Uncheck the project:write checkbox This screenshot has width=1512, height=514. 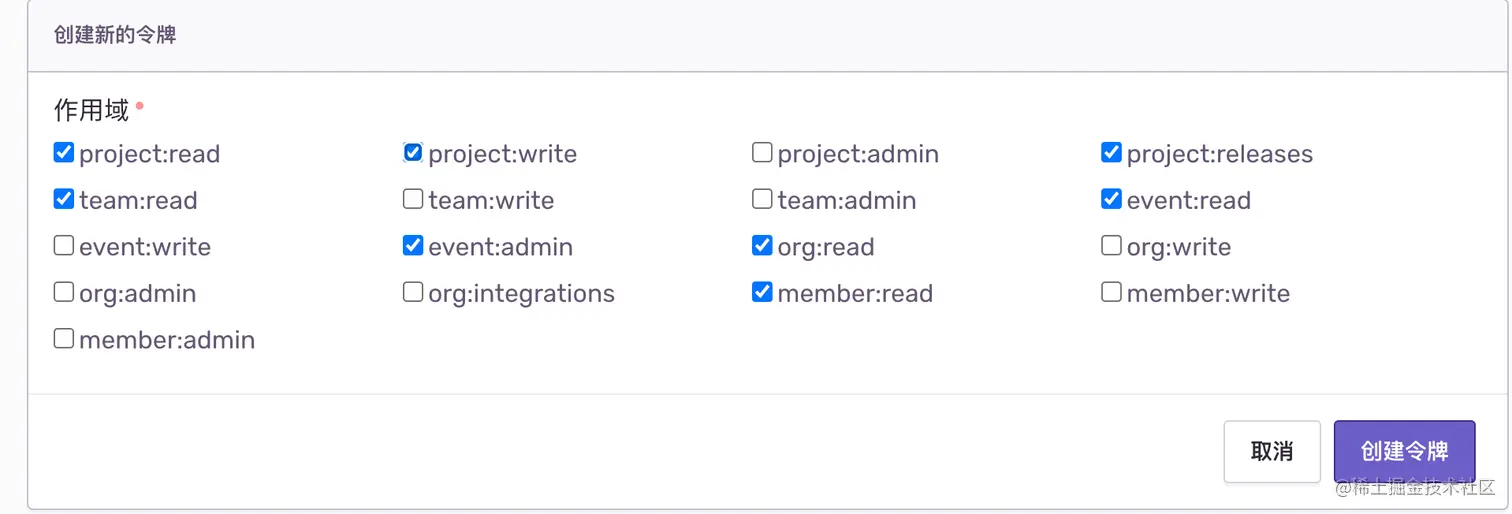coord(413,153)
